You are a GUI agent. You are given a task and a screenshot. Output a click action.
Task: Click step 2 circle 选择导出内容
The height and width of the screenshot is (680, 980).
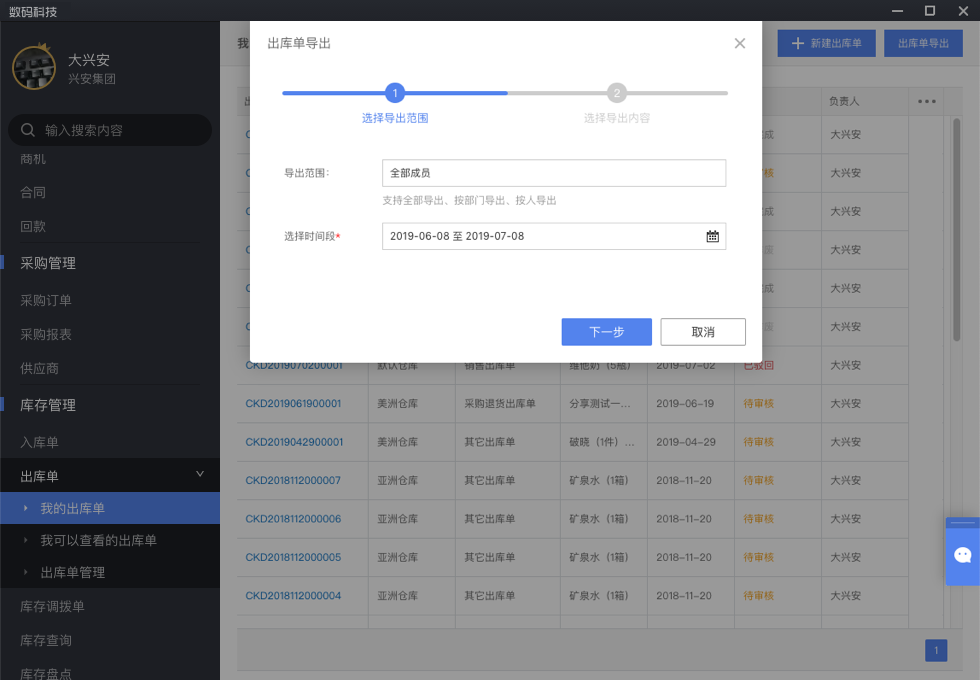[x=617, y=93]
